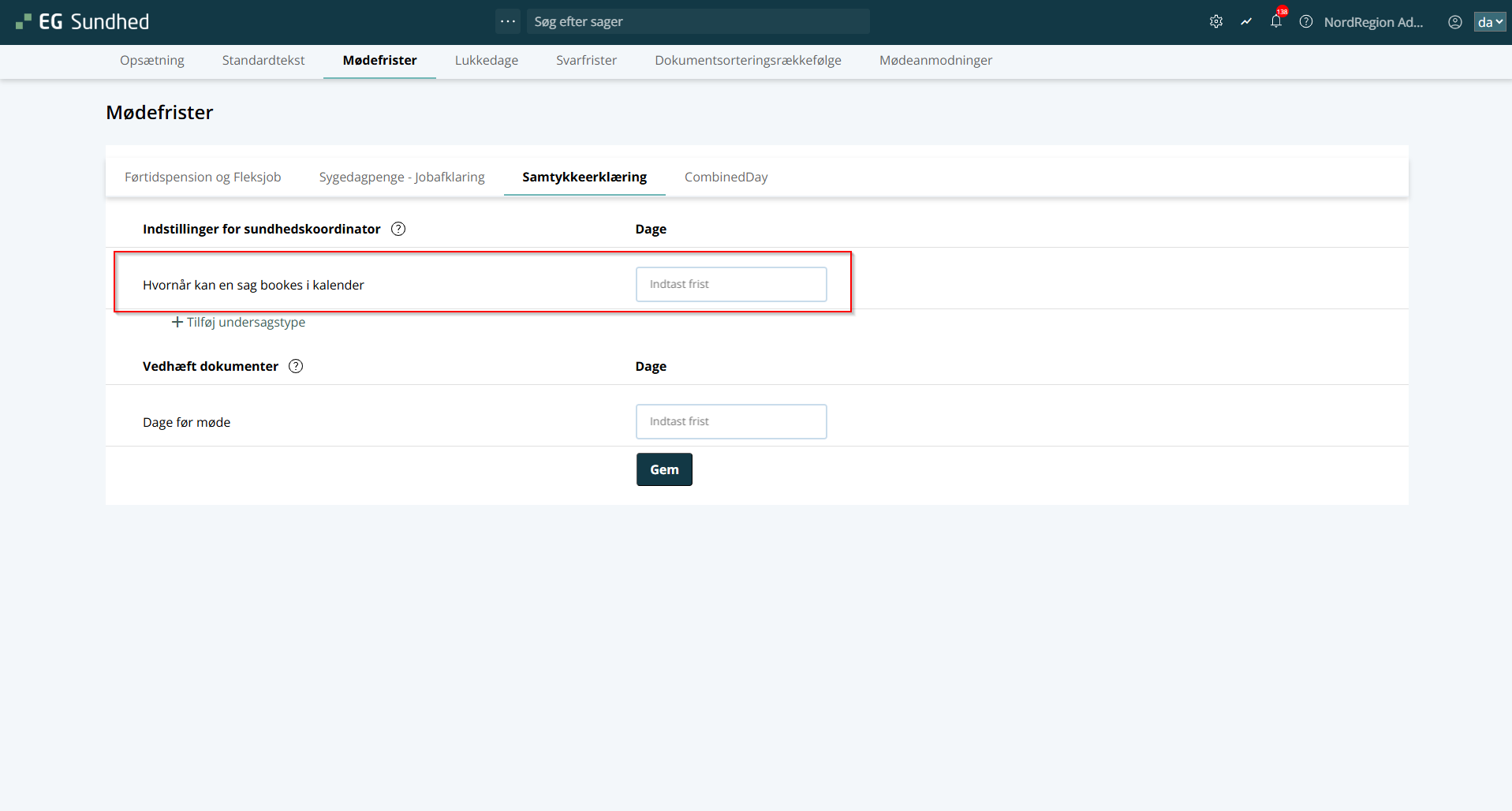Click the calendar booking deadline input

[730, 284]
